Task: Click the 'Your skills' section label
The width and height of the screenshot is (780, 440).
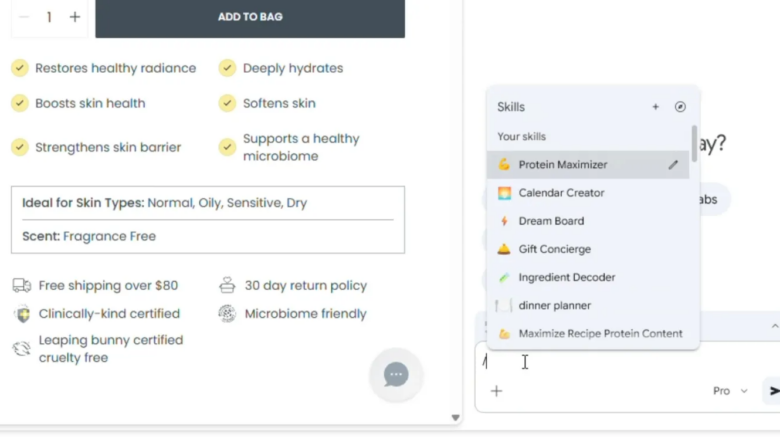Action: point(521,137)
